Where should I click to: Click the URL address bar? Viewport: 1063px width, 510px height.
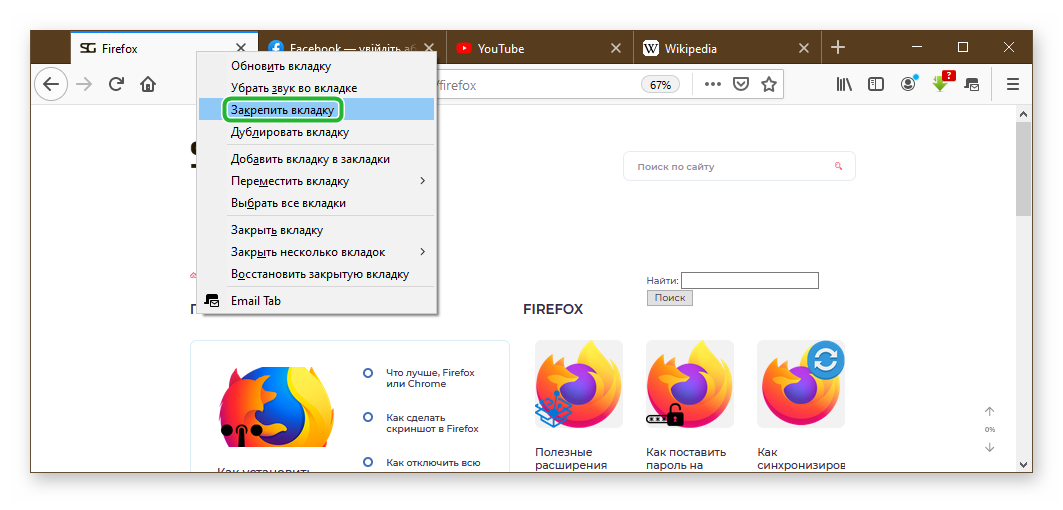click(x=536, y=85)
